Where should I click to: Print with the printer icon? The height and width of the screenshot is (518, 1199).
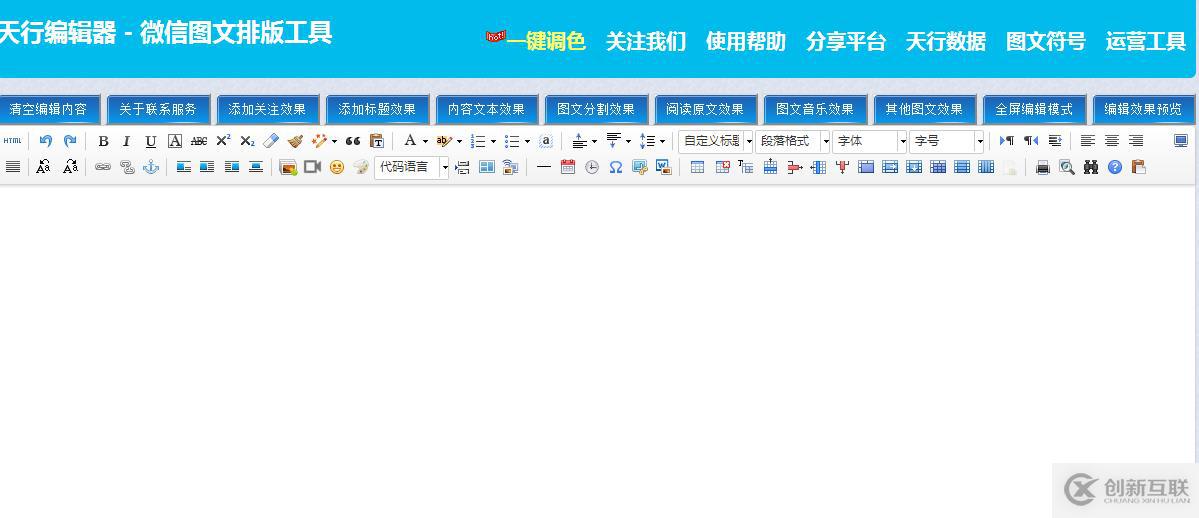tap(1042, 167)
